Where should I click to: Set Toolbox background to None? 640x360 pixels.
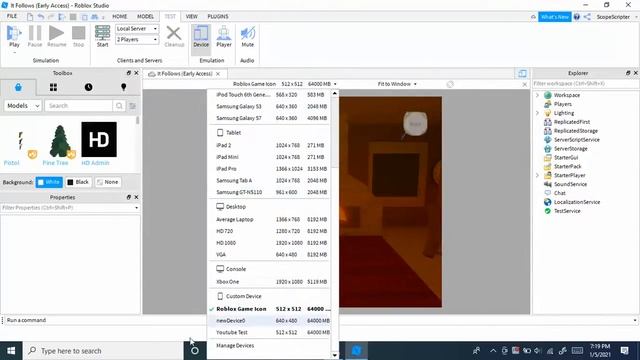pyautogui.click(x=107, y=182)
